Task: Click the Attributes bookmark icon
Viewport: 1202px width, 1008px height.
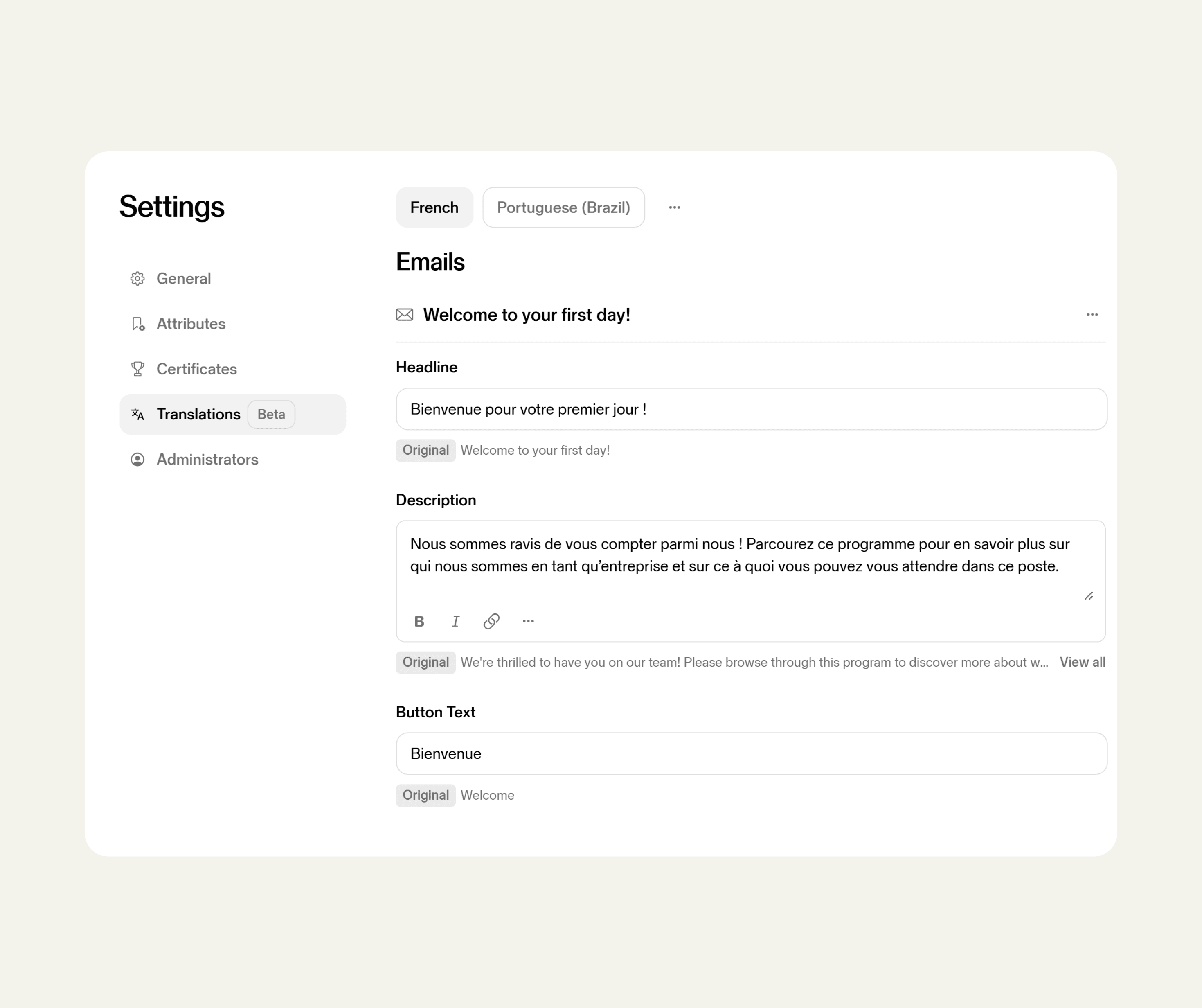Action: pos(137,324)
